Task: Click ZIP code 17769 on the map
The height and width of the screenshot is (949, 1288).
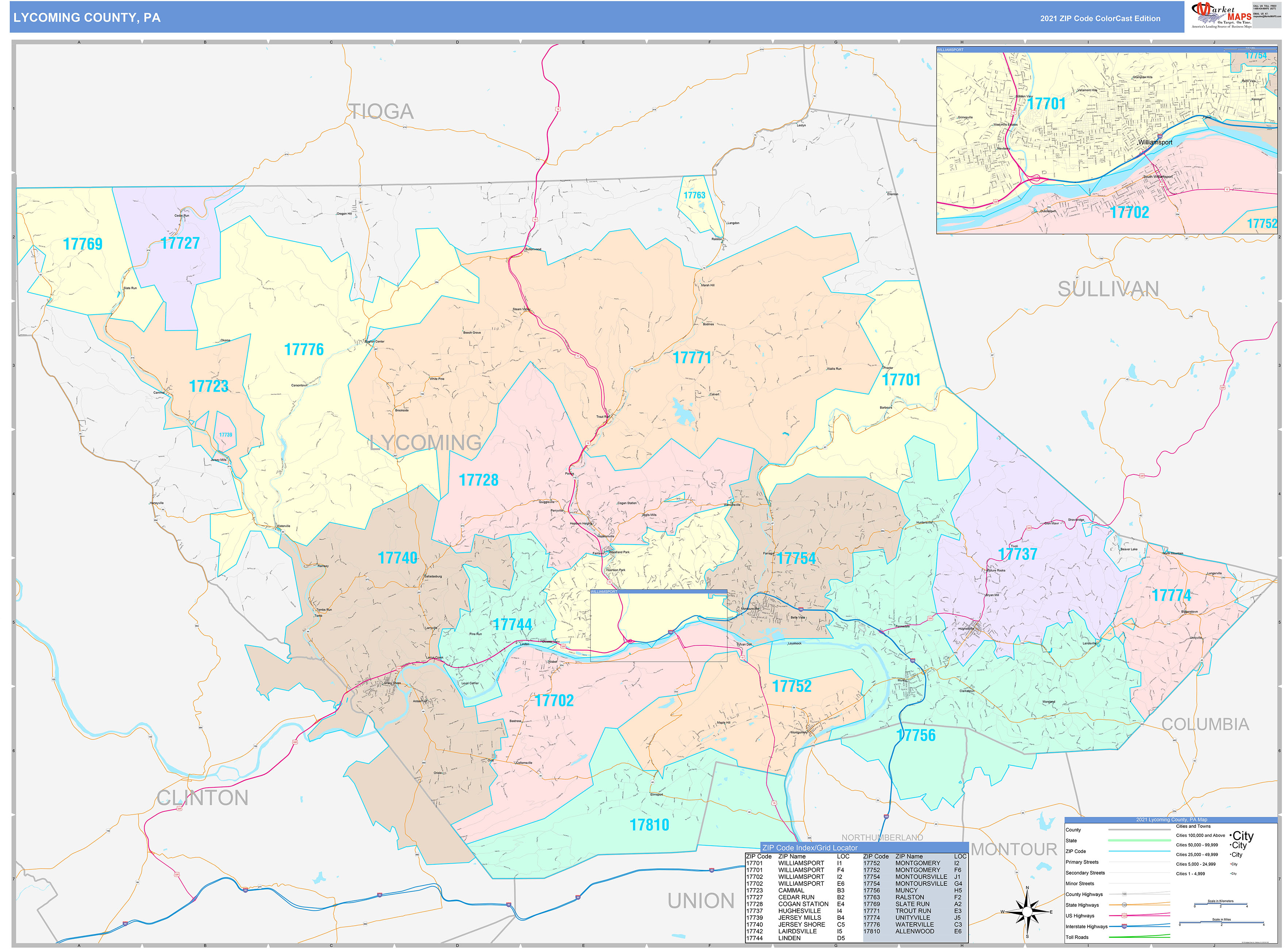Action: click(x=83, y=244)
